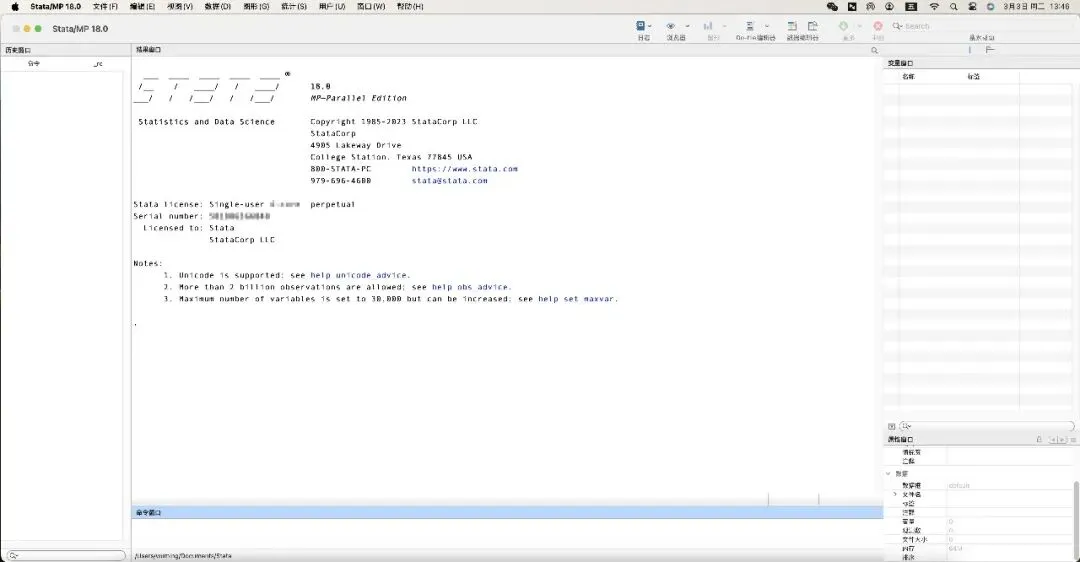1080x562 pixels.
Task: Click in the Command window input area
Action: point(507,533)
